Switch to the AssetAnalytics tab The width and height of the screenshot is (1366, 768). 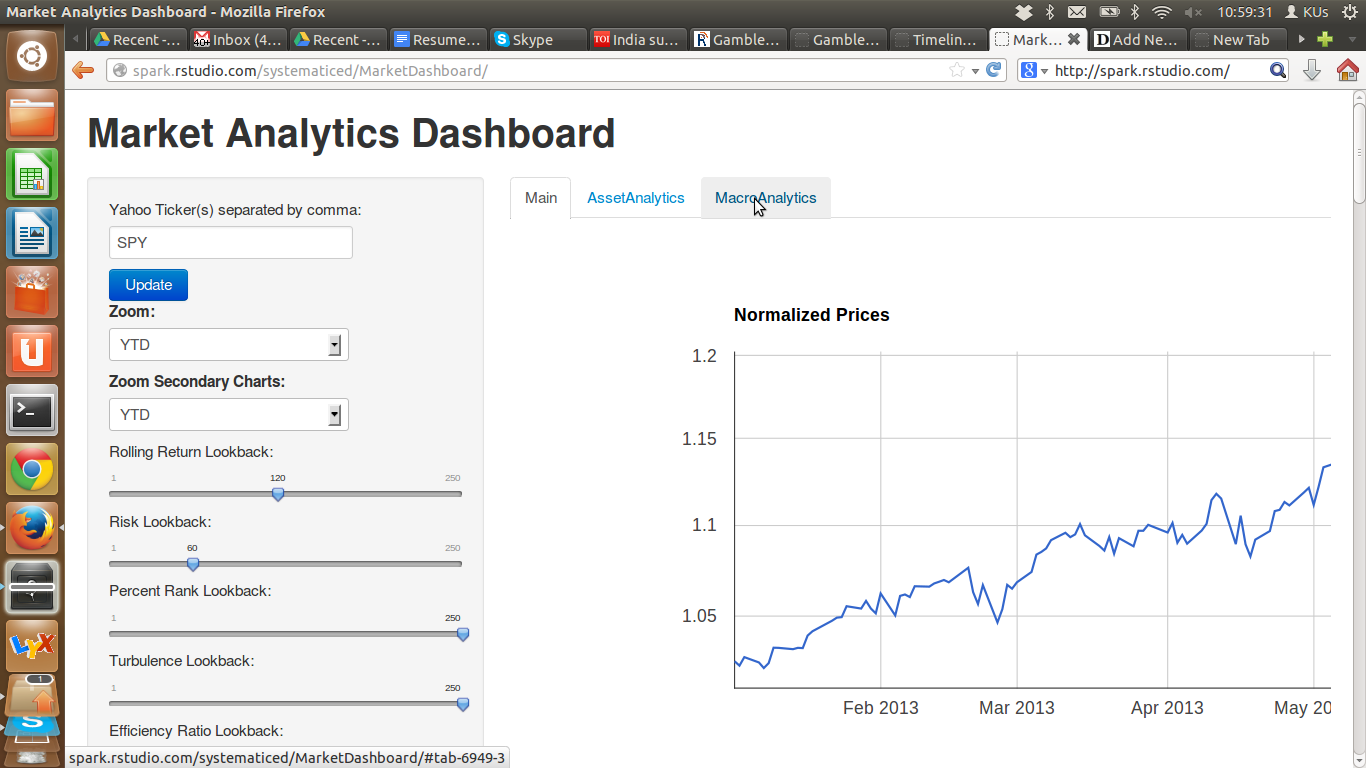(x=635, y=198)
